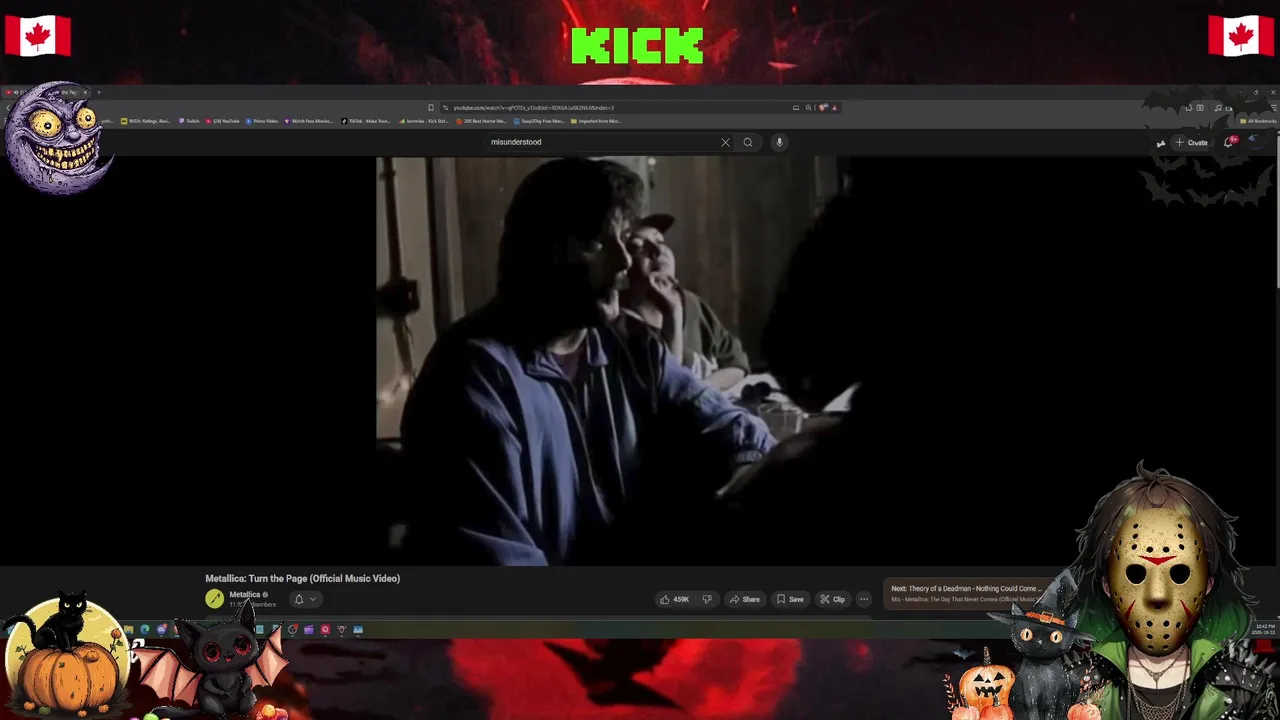Open the Kick Stats bookmark
This screenshot has height=720, width=1280.
[424, 121]
